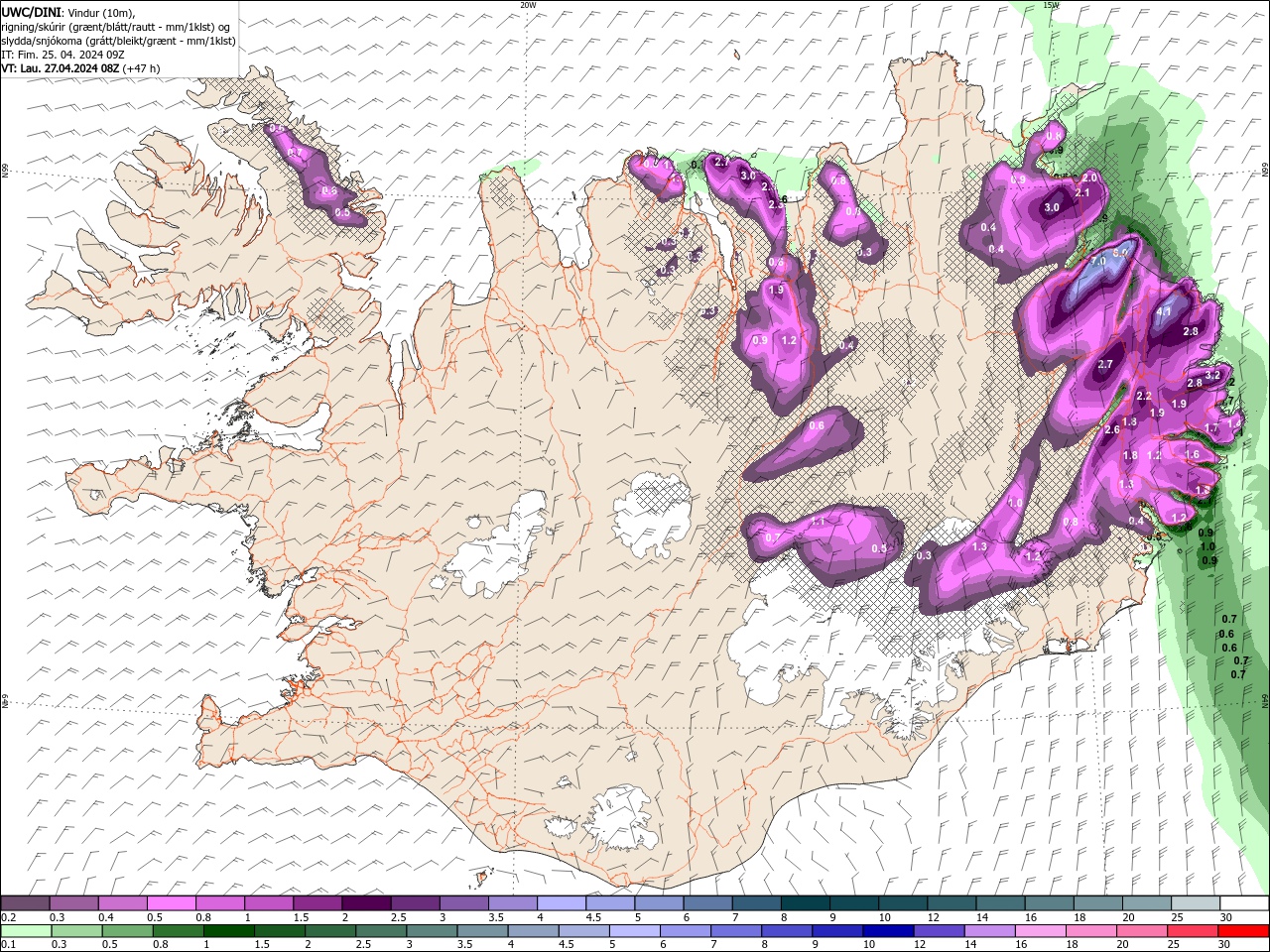1270x952 pixels.
Task: Click the "20W" longitude label
Action: tap(528, 4)
